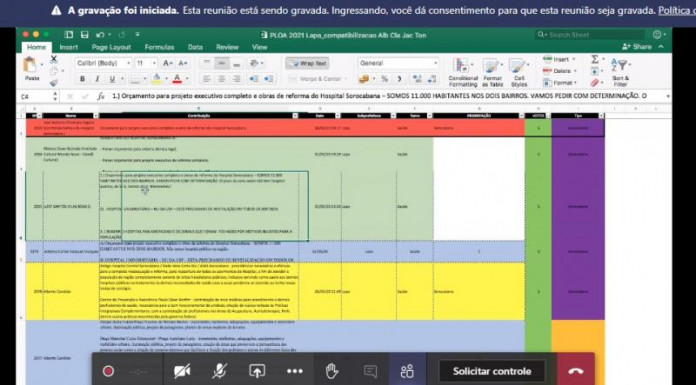This screenshot has width=696, height=385.
Task: Click the share screen icon in meeting bar
Action: 257,371
